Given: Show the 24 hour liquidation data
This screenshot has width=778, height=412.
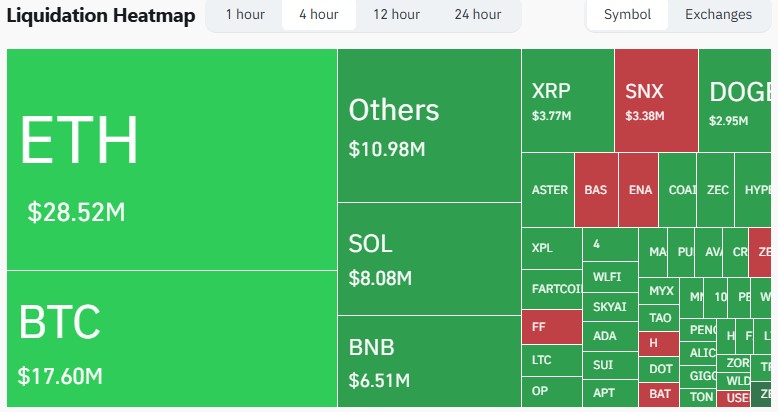Looking at the screenshot, I should (477, 15).
